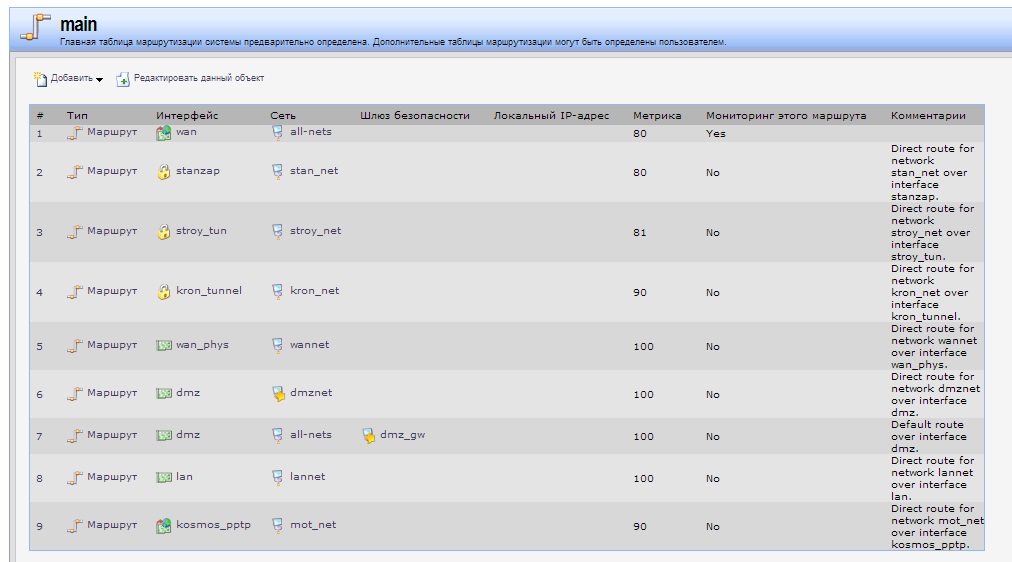The image size is (1012, 562).
Task: Sort by the Тип column header
Action: (x=77, y=115)
